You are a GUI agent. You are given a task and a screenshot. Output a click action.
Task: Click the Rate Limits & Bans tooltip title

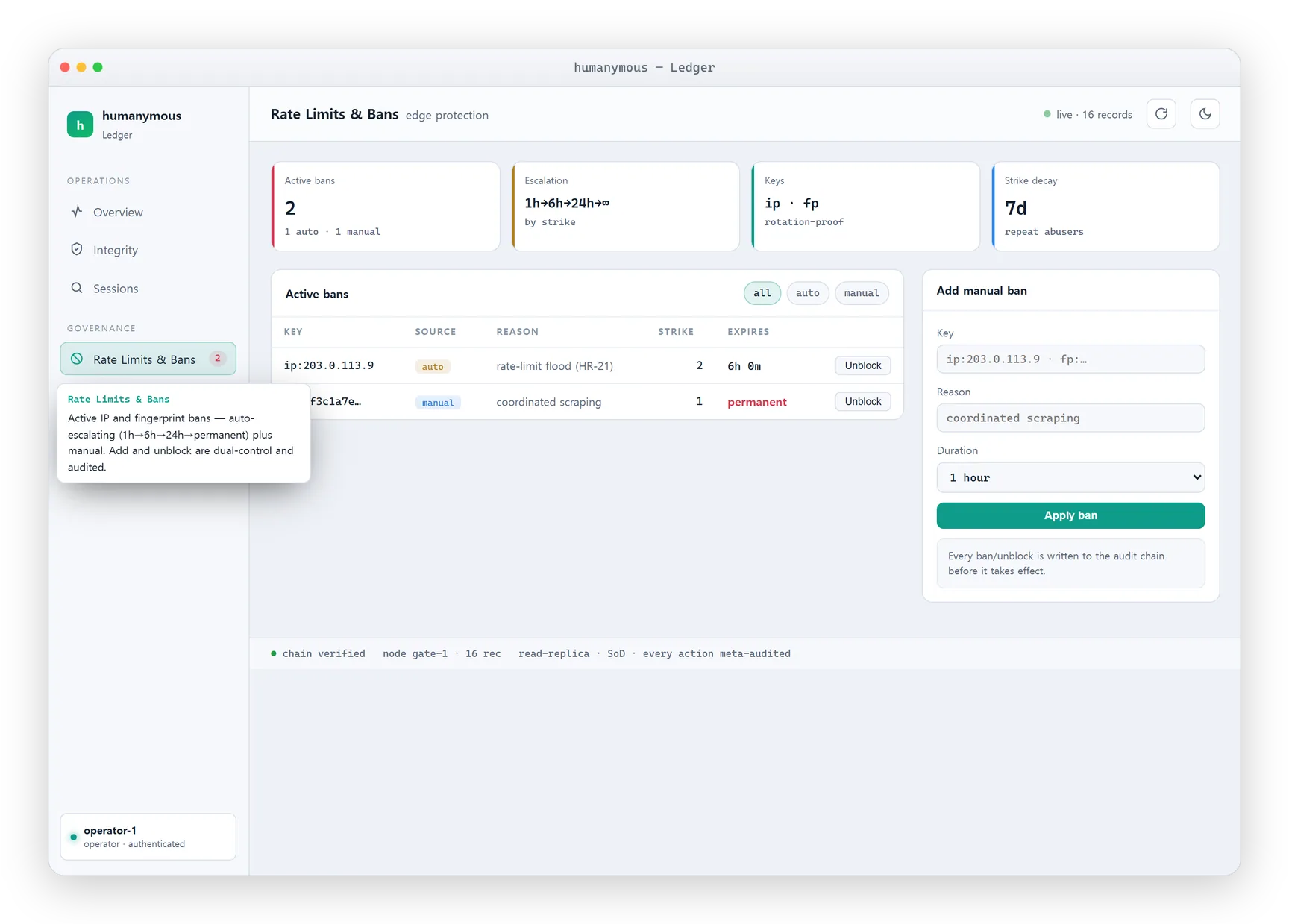coord(119,399)
